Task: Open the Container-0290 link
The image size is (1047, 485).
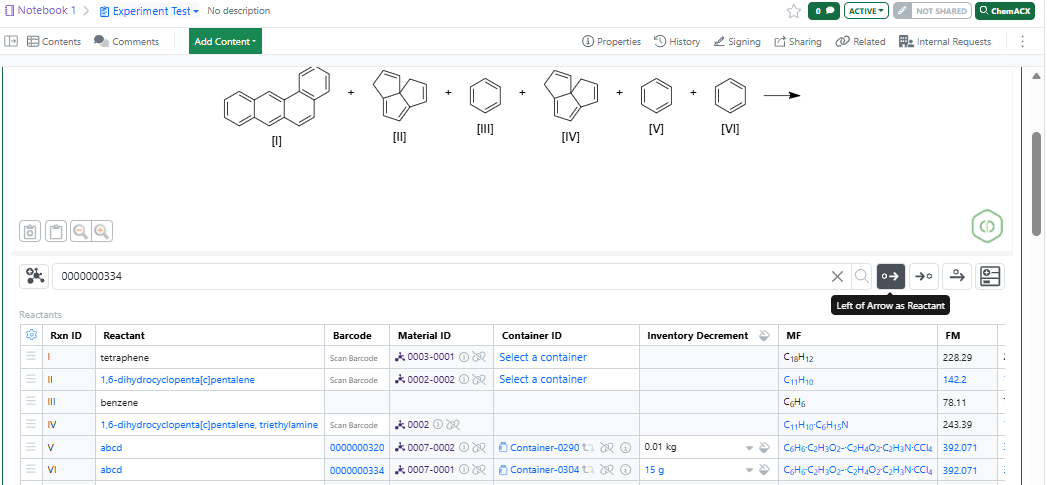Action: (x=544, y=448)
